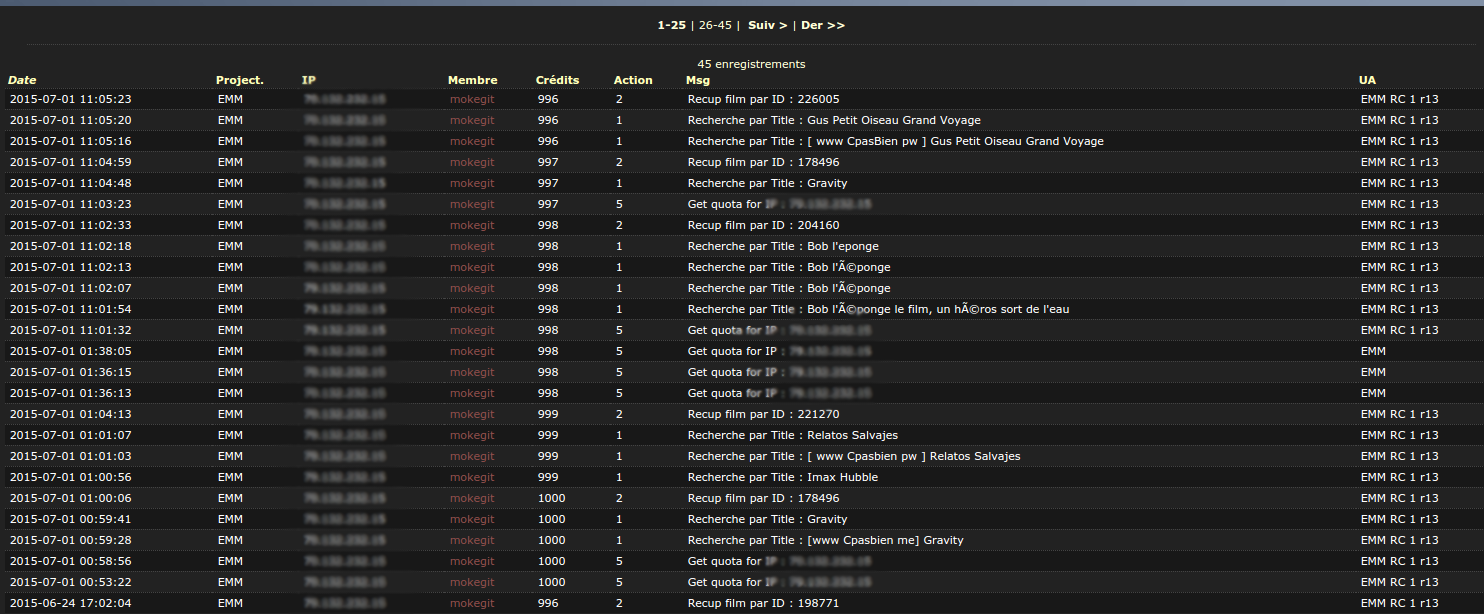Click the "45 enregistrements" record count
The image size is (1484, 614).
[751, 64]
